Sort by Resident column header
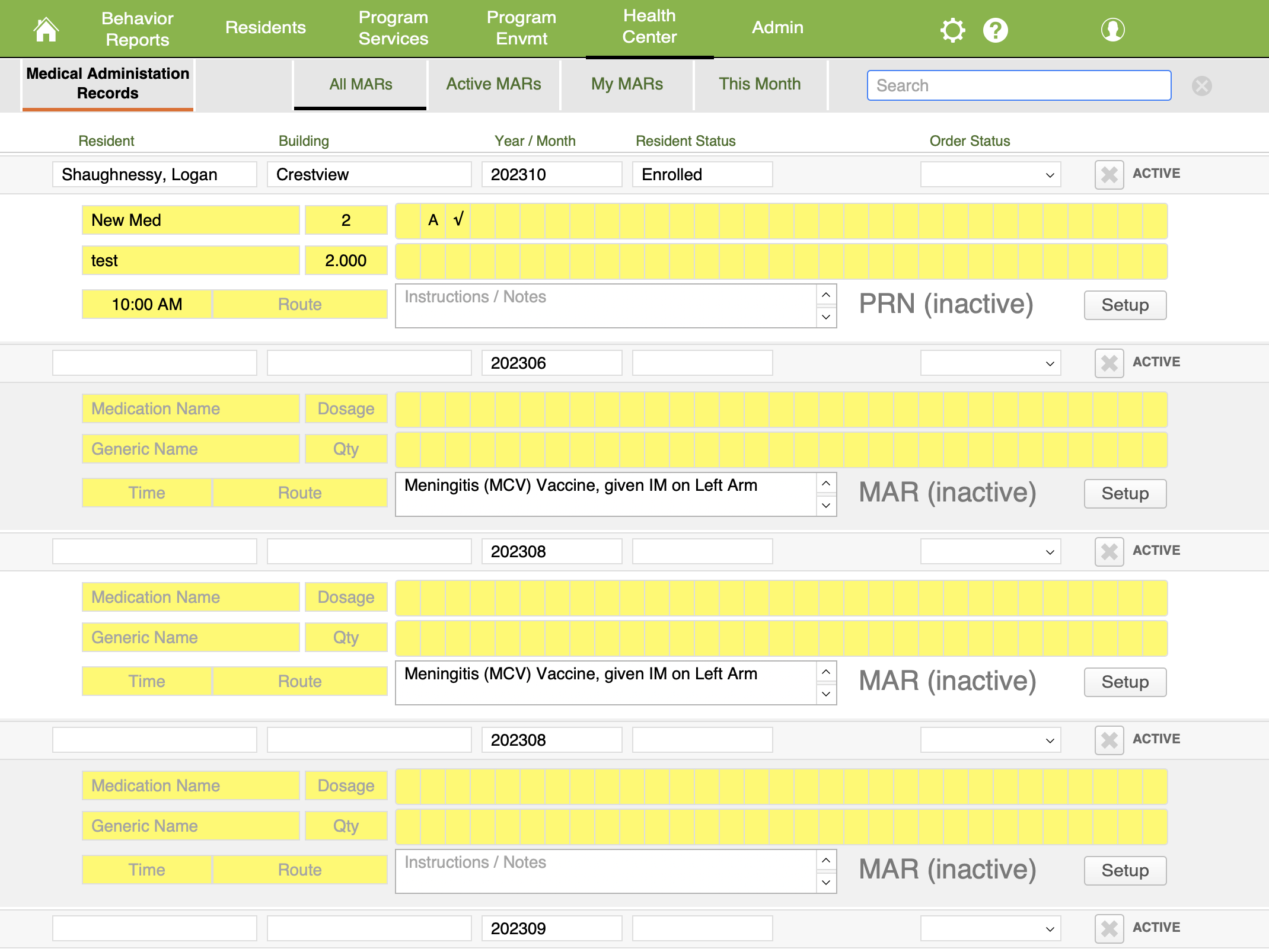Screen dimensions: 1269x952 pos(107,141)
